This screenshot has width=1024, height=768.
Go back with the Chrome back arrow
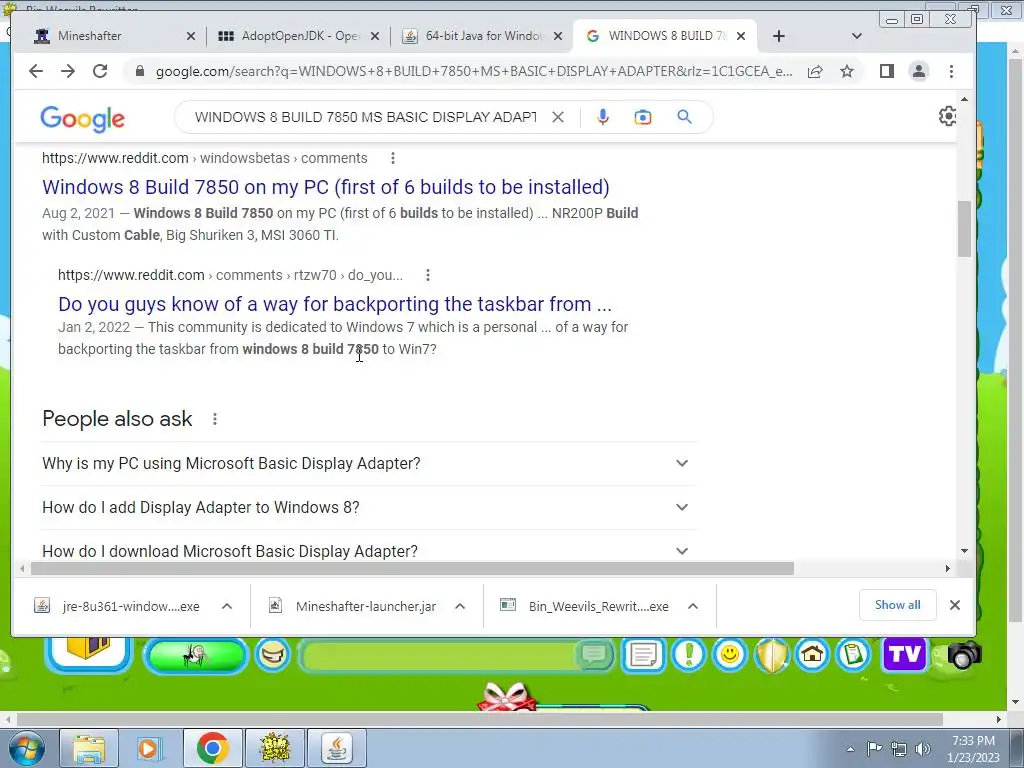pyautogui.click(x=36, y=71)
